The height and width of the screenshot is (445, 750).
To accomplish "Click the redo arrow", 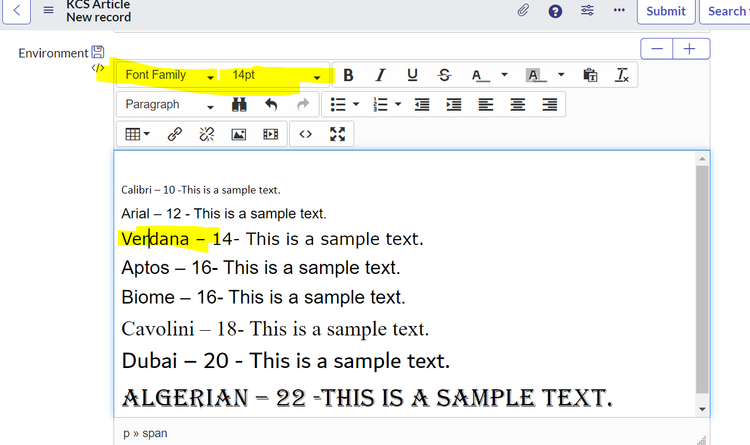I will coord(303,105).
